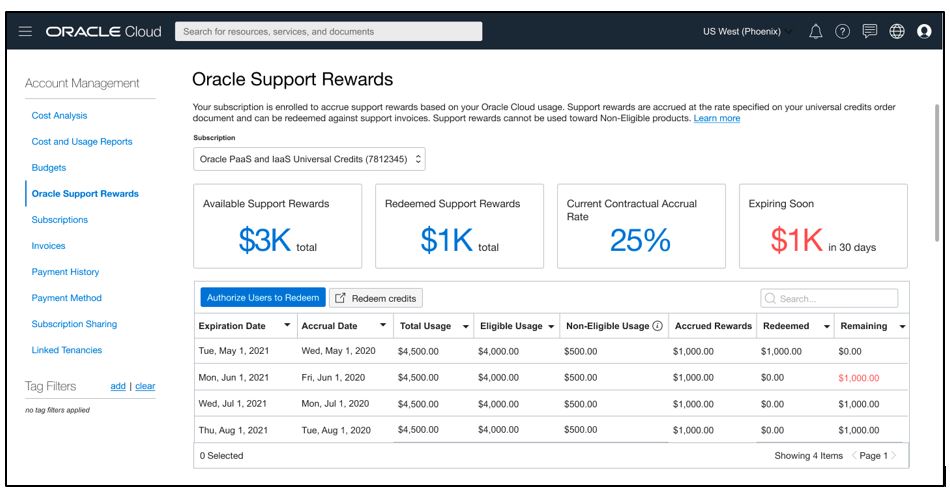Select Oracle Support Rewards in sidebar
Screen dimensions: 950x493
85,194
